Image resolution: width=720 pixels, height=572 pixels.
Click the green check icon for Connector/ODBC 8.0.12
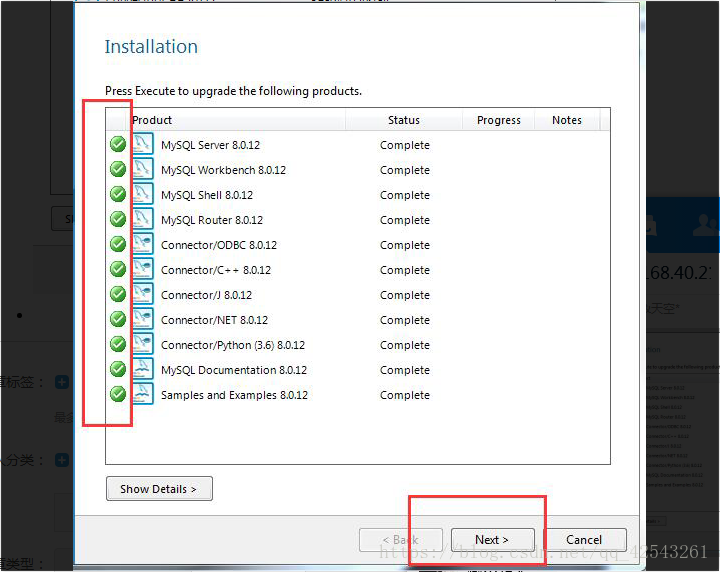click(x=118, y=244)
